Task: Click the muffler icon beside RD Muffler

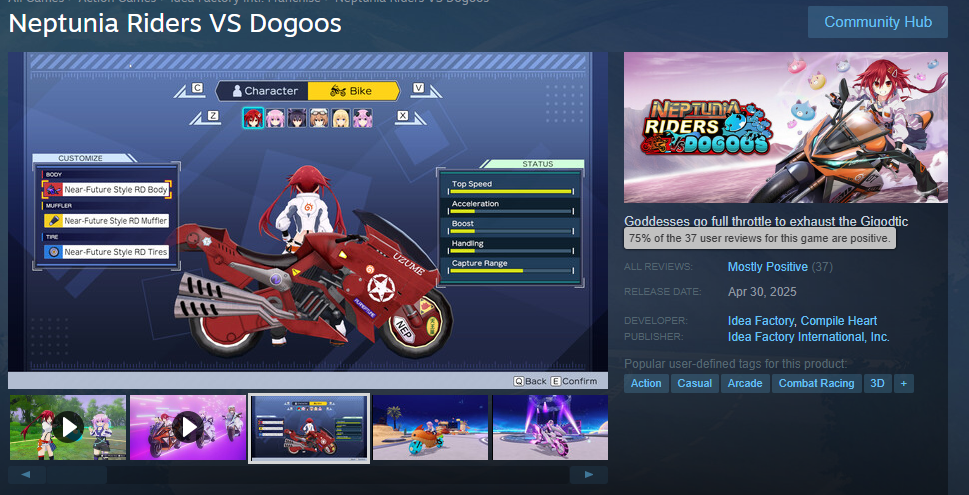Action: (53, 221)
